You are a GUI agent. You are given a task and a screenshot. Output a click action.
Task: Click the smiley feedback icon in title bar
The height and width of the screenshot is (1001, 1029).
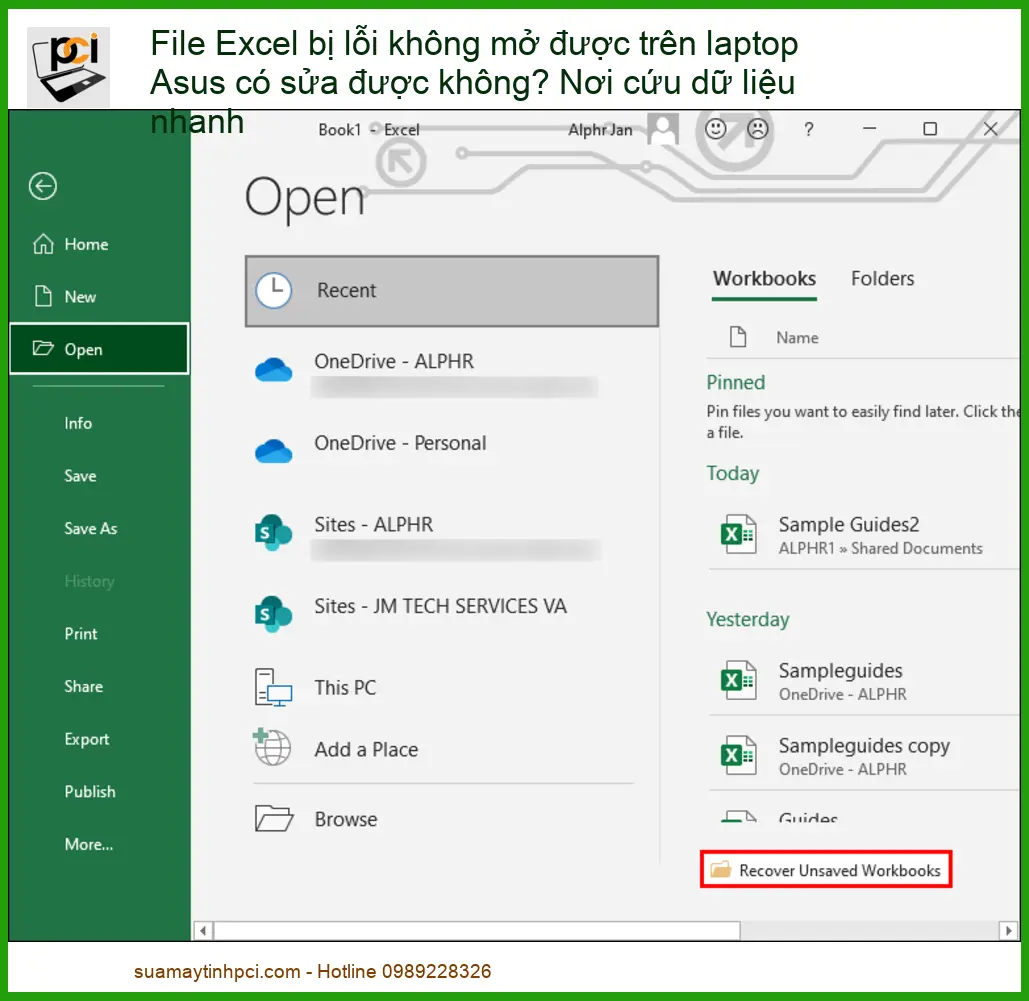point(714,128)
